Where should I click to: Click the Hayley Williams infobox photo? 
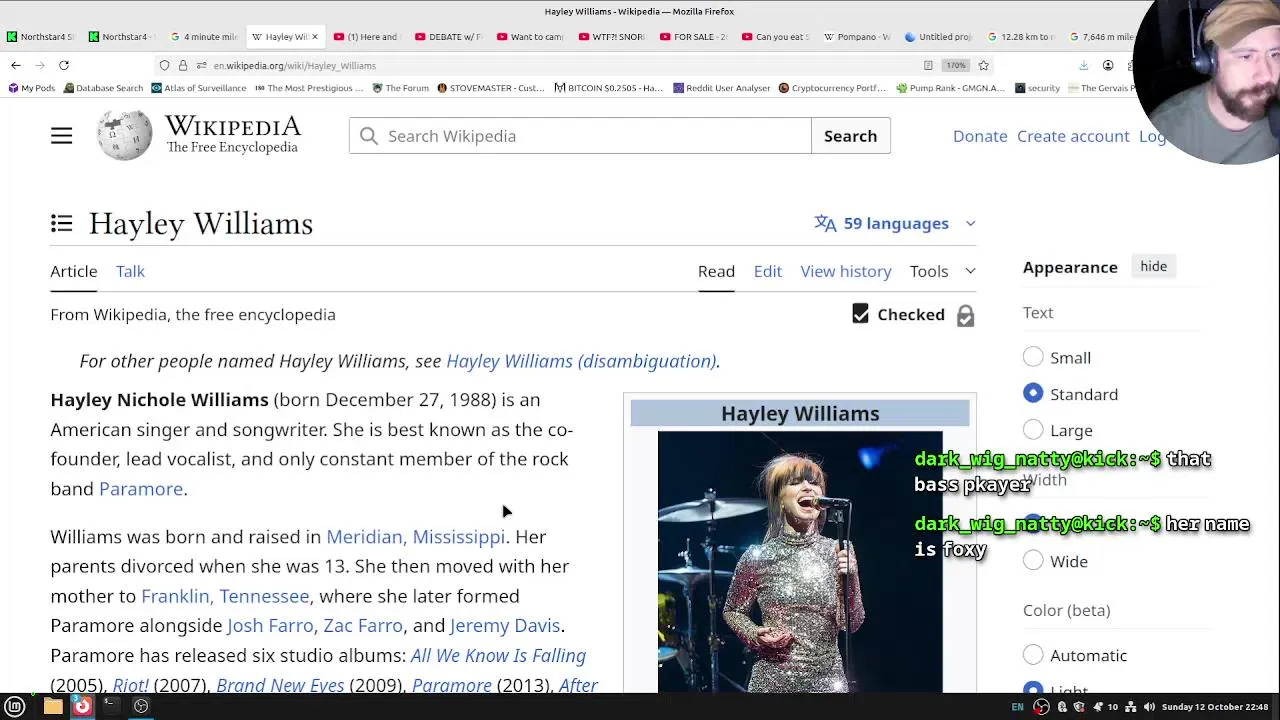(x=800, y=561)
